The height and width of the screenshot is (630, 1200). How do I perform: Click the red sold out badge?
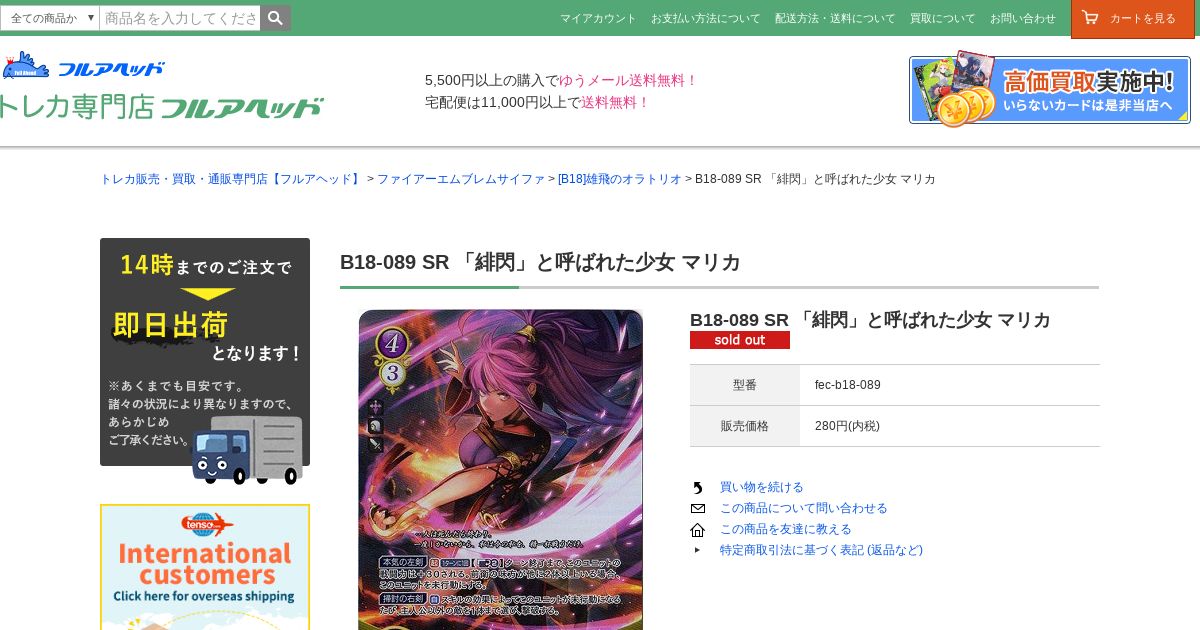[740, 340]
